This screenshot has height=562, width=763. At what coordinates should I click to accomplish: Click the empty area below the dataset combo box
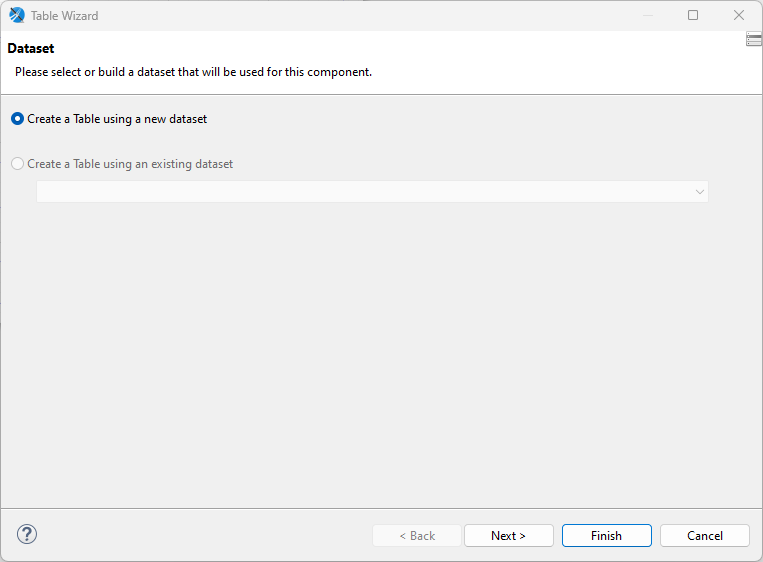(x=380, y=350)
